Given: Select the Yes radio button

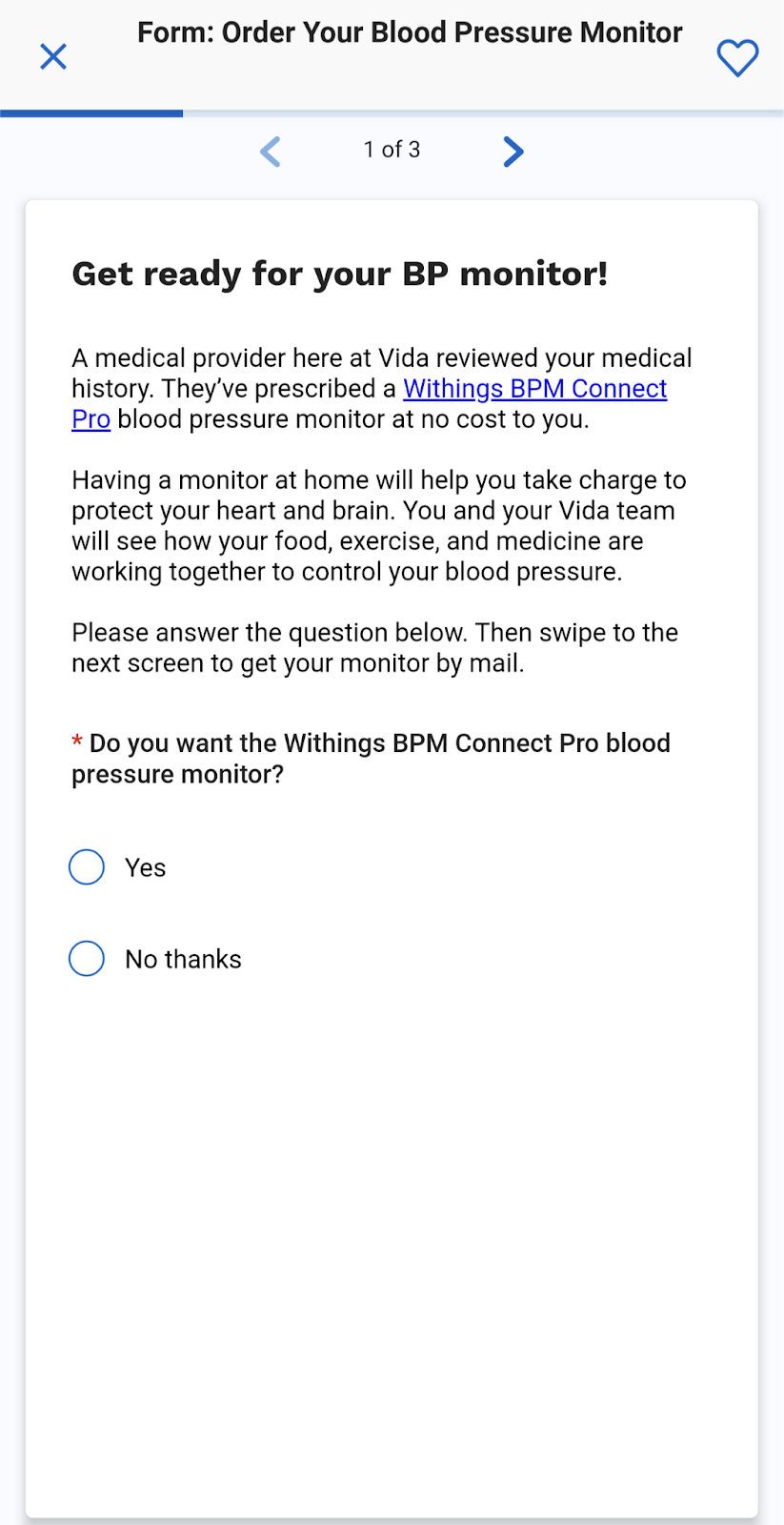Looking at the screenshot, I should point(87,867).
